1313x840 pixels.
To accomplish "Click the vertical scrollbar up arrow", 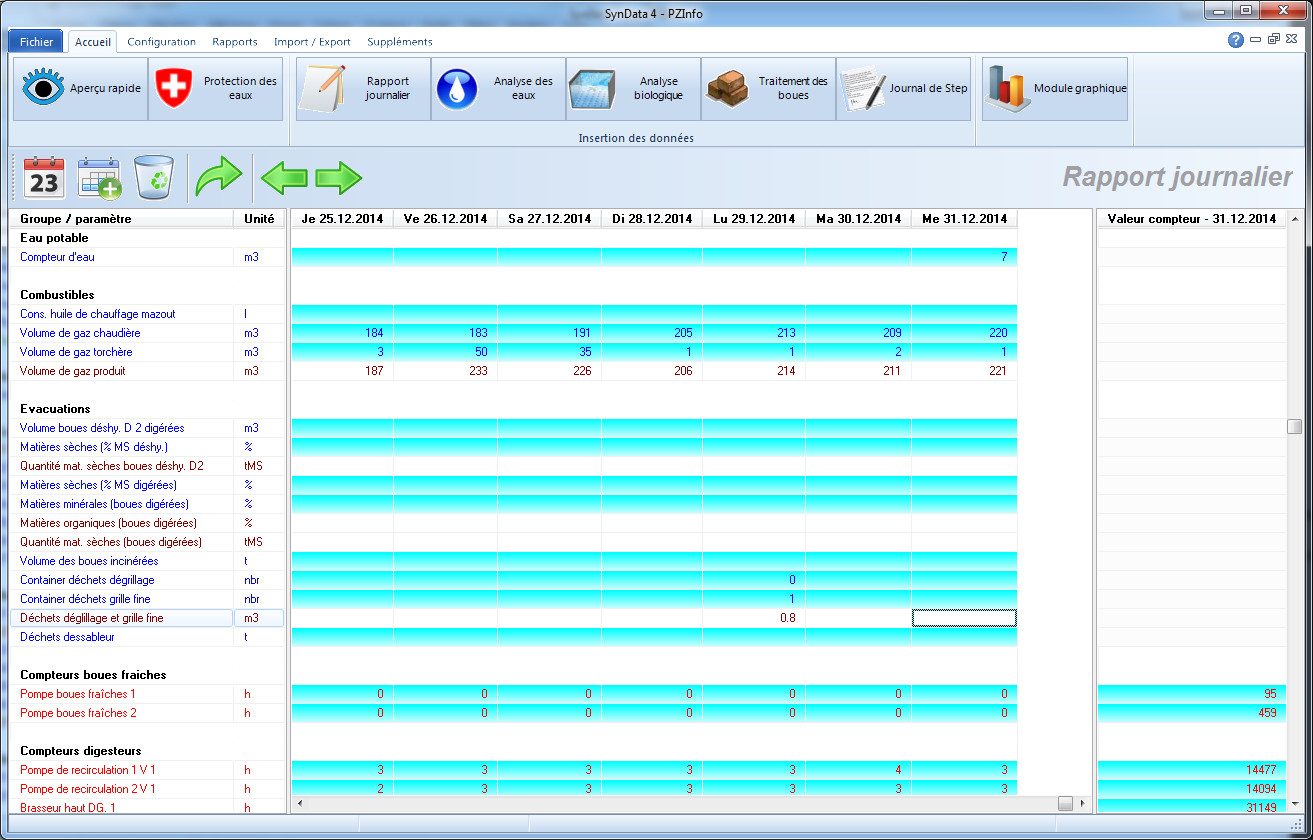I will pyautogui.click(x=1295, y=218).
